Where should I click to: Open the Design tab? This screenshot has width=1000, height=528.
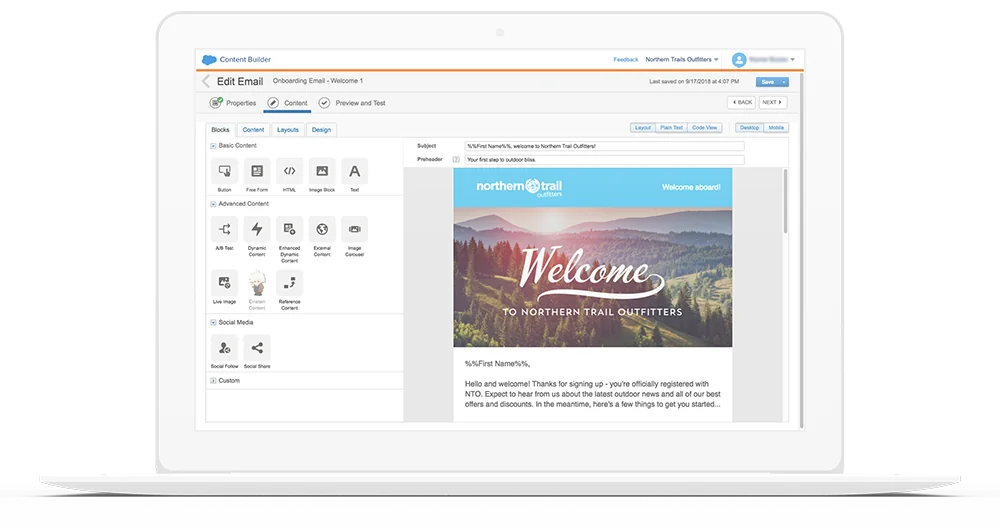[x=321, y=129]
